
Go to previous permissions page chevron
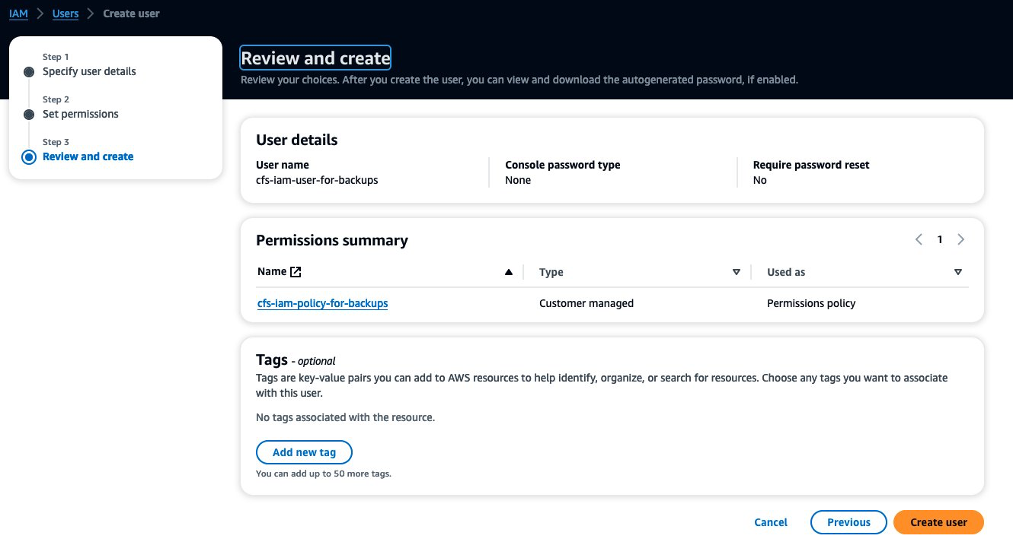point(919,240)
